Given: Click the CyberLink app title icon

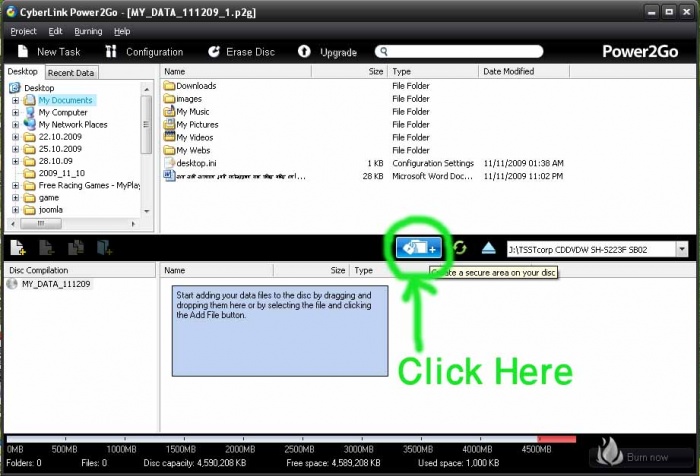Looking at the screenshot, I should pos(11,12).
